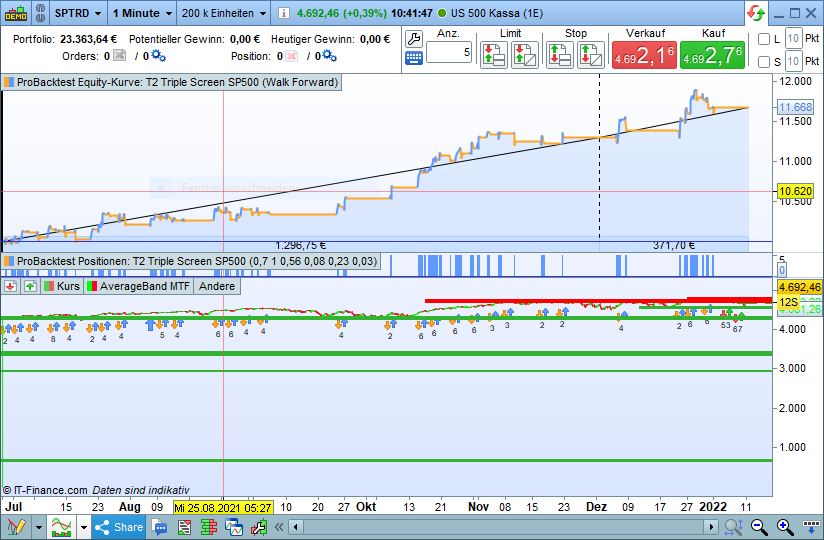Open the instrument info icon
The height and width of the screenshot is (540, 824).
(283, 13)
